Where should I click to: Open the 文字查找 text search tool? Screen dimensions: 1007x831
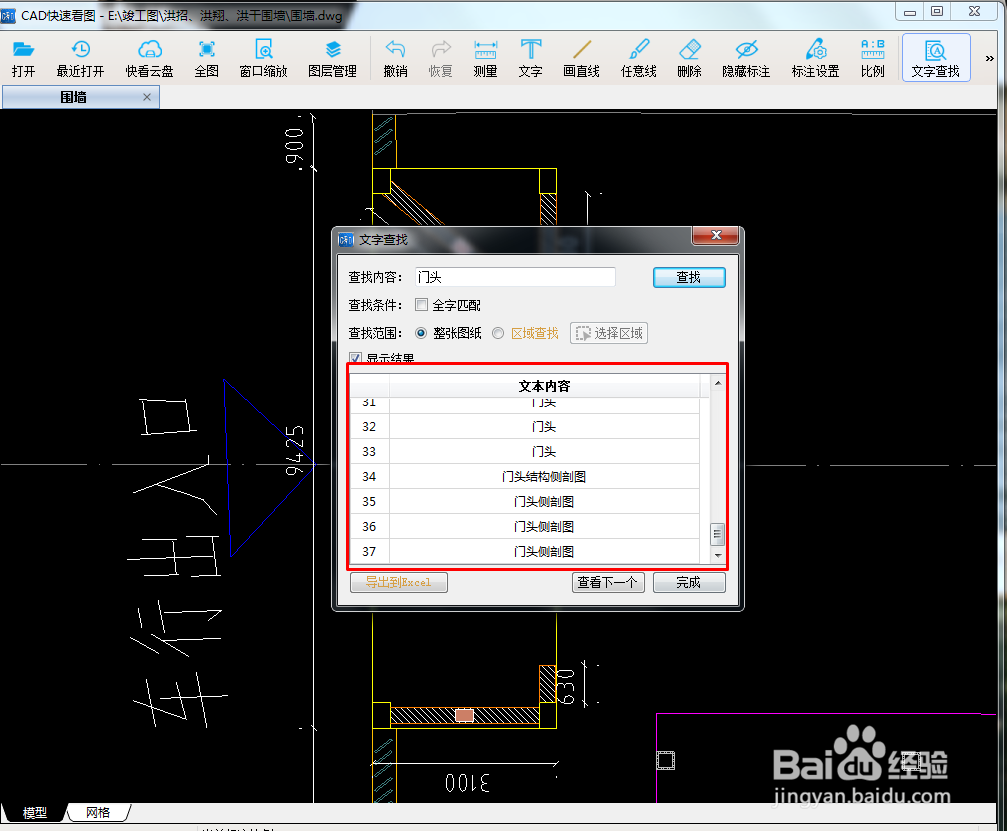pyautogui.click(x=936, y=58)
